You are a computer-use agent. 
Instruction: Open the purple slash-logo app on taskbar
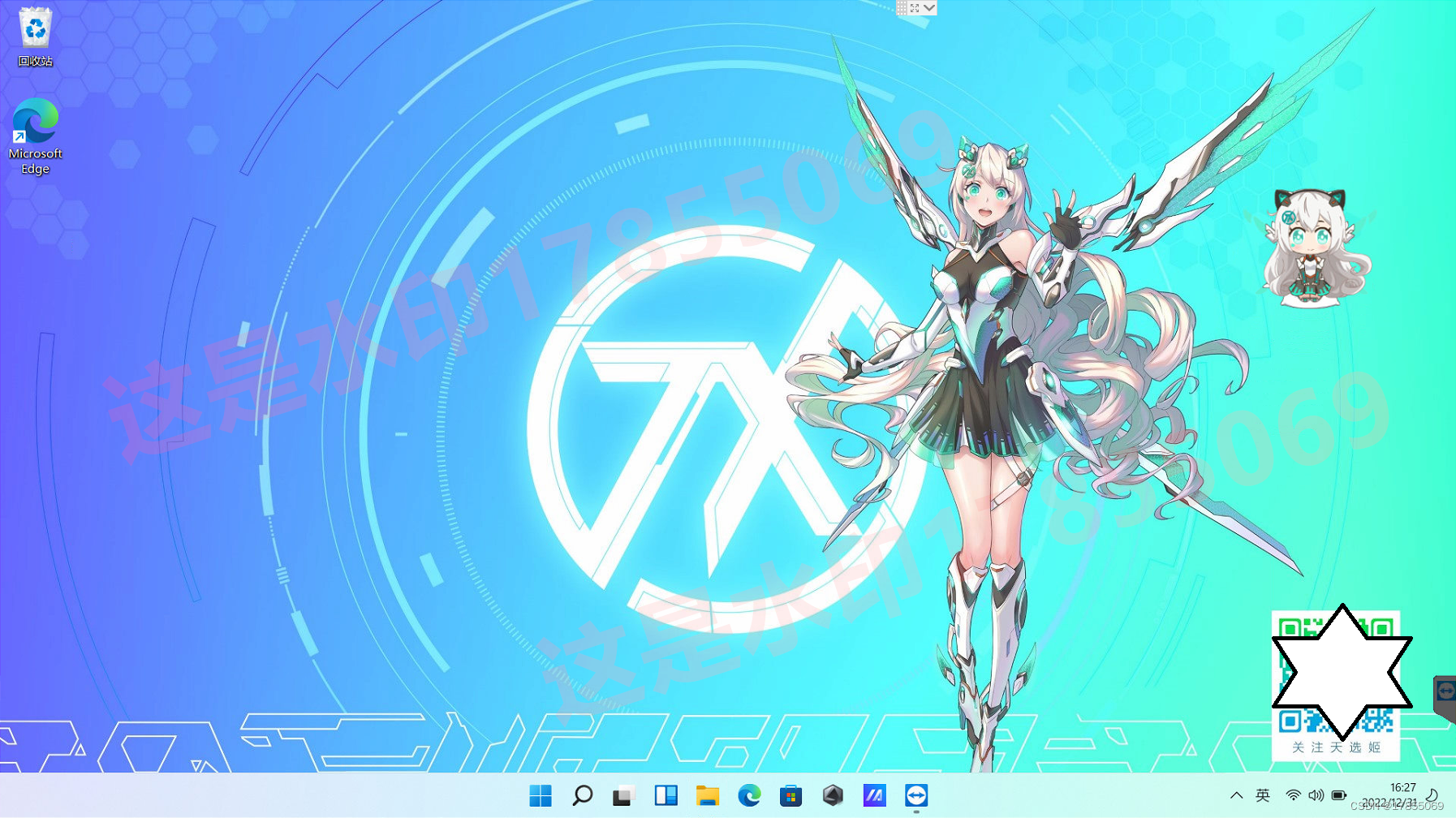(x=874, y=795)
